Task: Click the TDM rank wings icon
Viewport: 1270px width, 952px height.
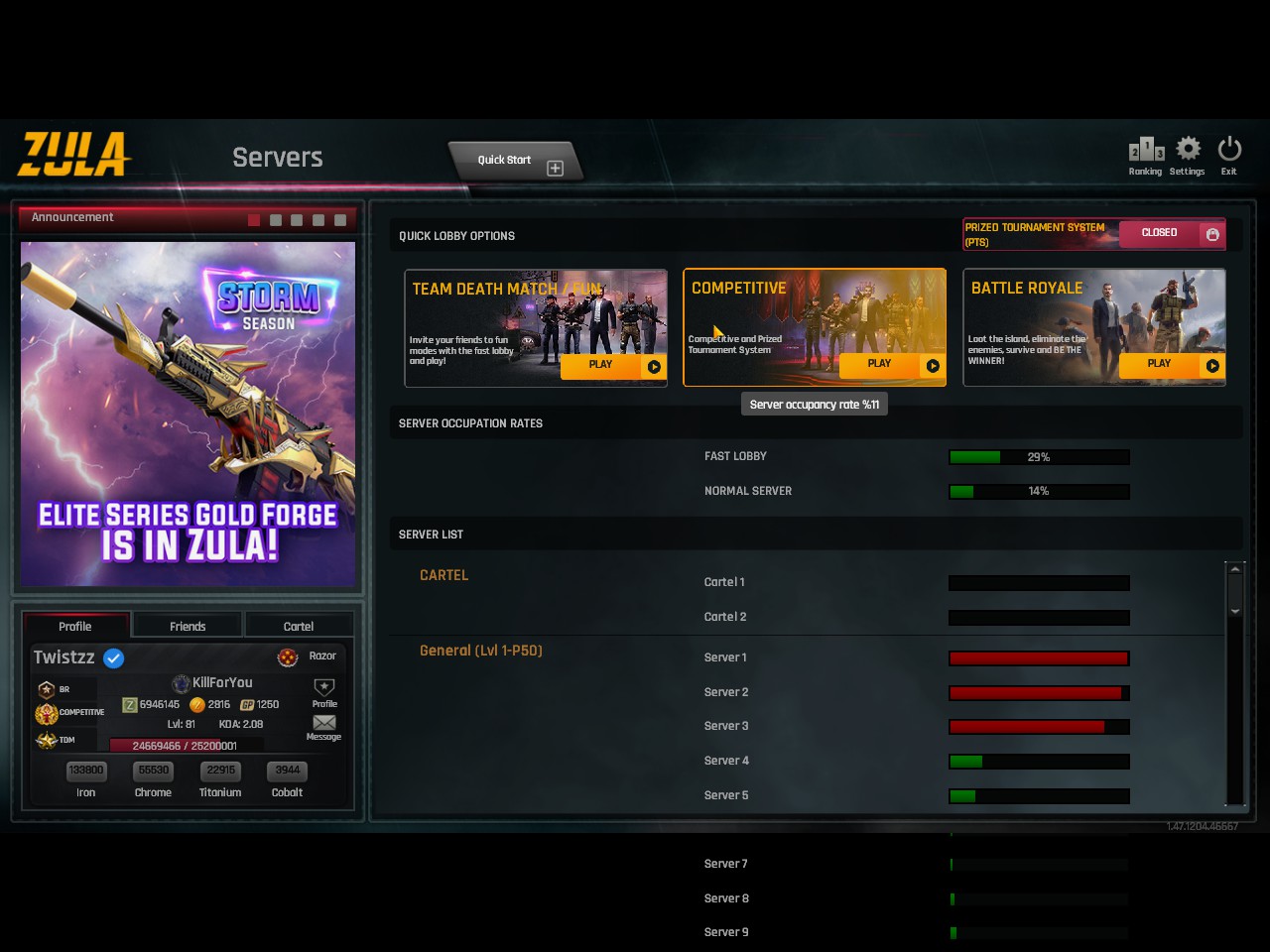Action: pos(46,740)
